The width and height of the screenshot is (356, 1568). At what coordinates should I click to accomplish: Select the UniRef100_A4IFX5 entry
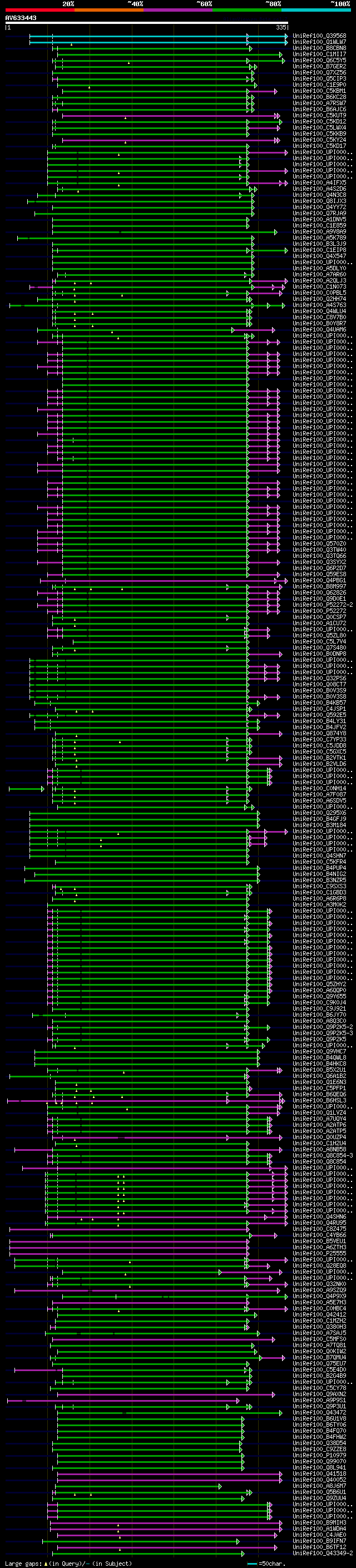pyautogui.click(x=319, y=182)
